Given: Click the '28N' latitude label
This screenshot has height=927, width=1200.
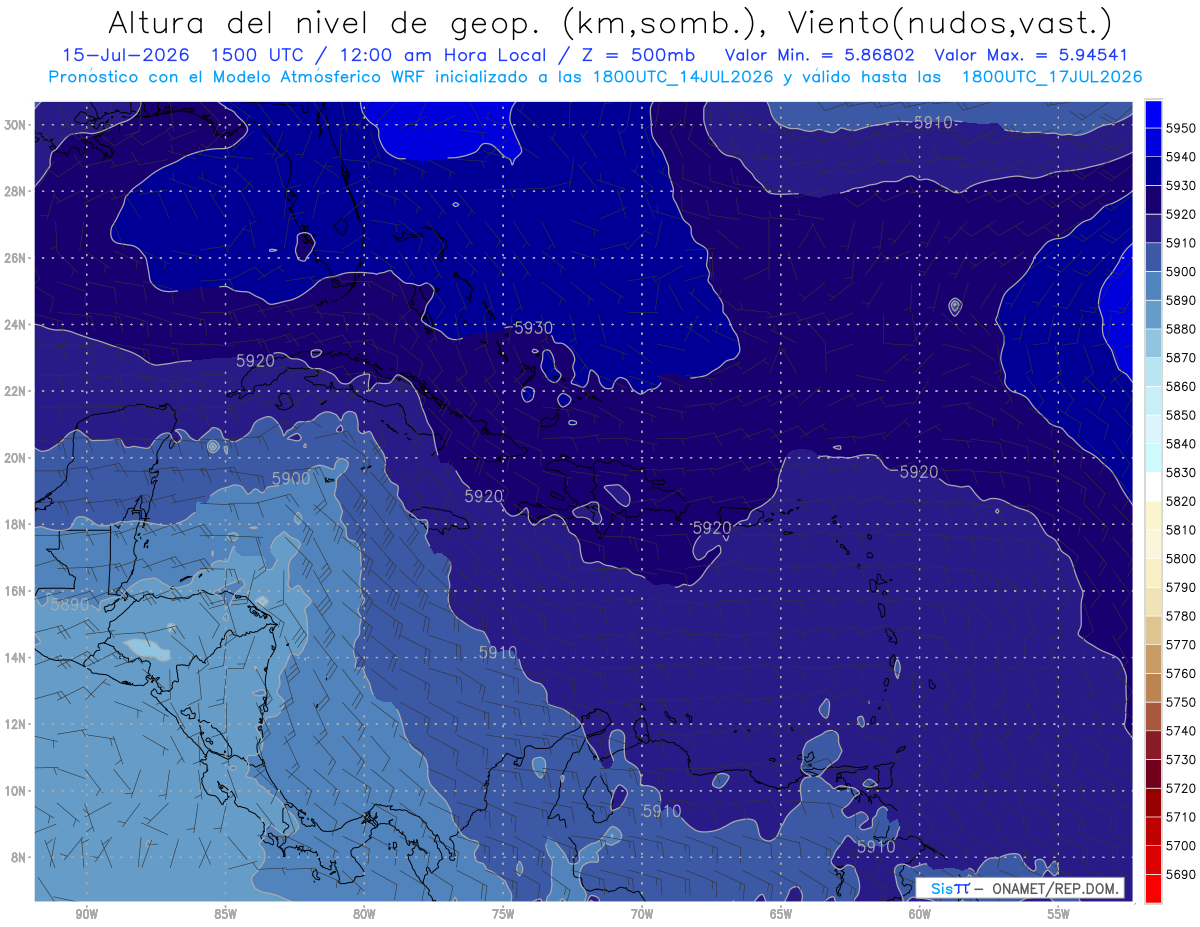Looking at the screenshot, I should pos(15,191).
